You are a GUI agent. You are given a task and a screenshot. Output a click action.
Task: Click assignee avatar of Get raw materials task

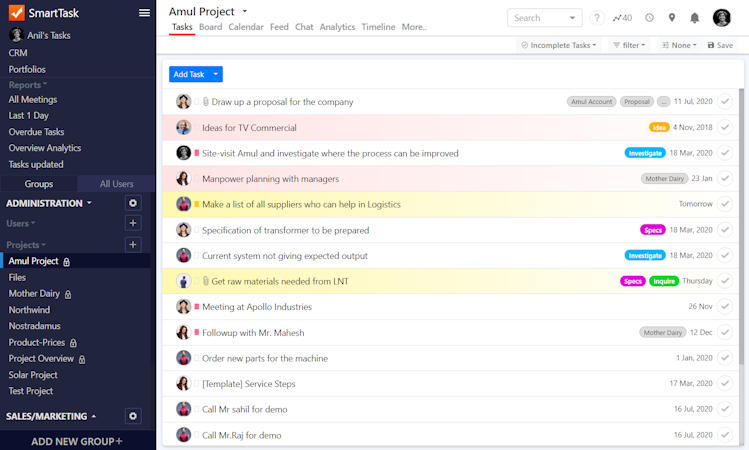tap(183, 281)
